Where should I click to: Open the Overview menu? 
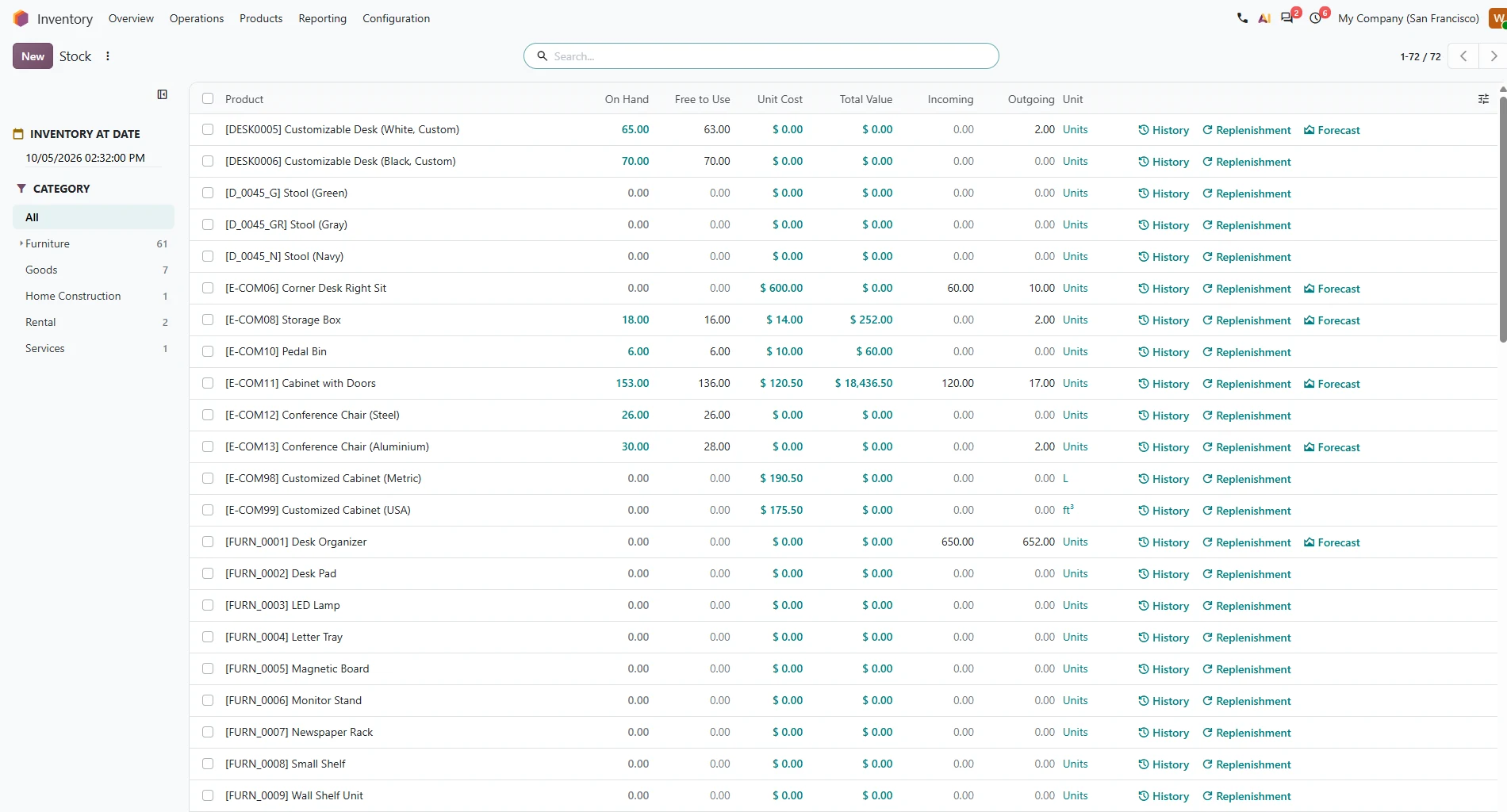click(x=131, y=18)
